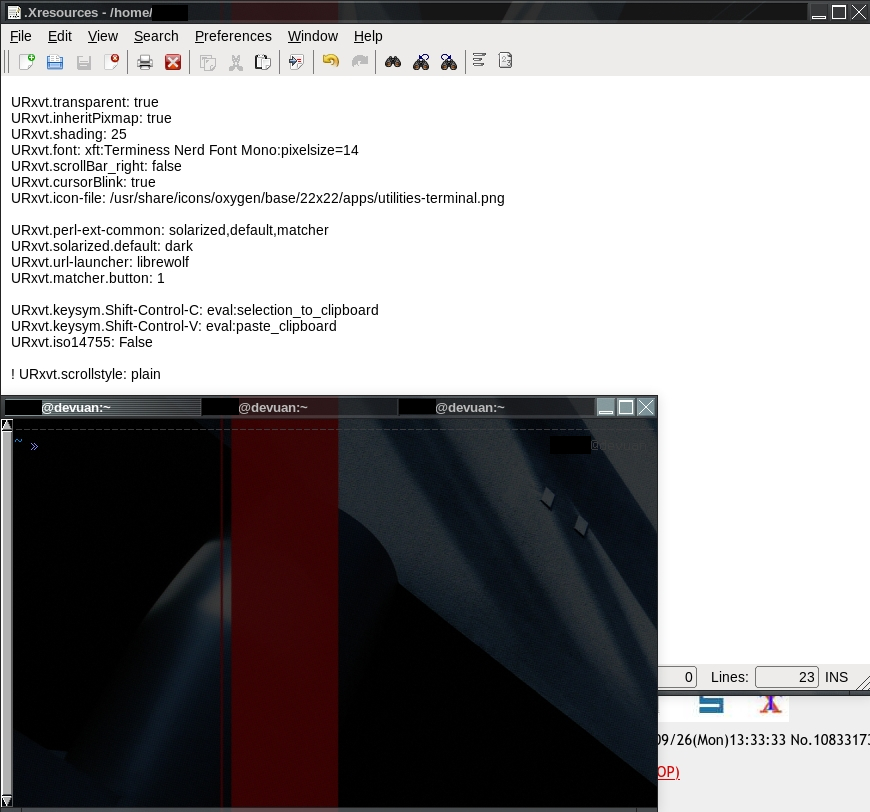Toggle the INS insert mode indicator
870x812 pixels.
click(836, 677)
